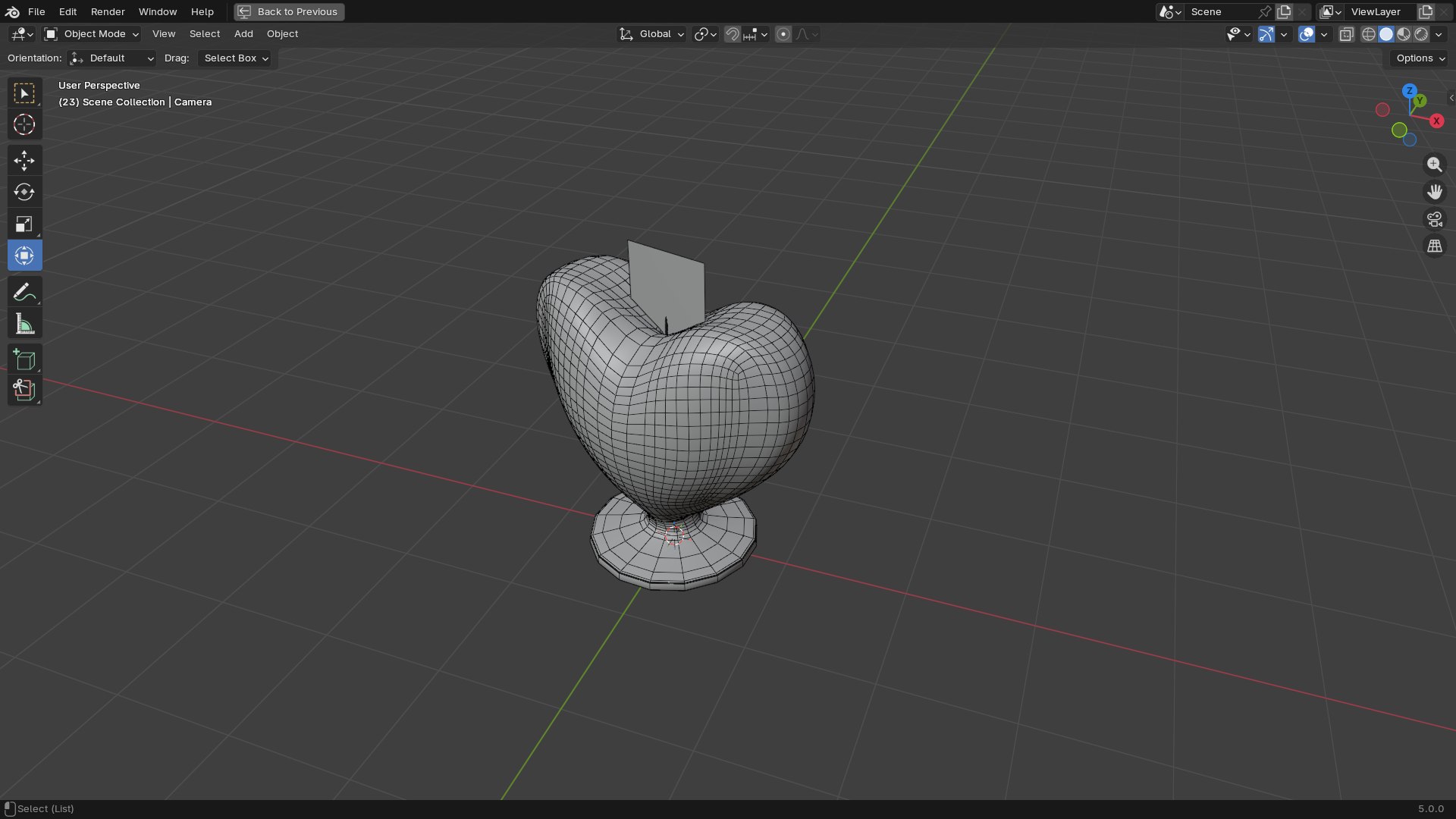Click the new scene copy icon
Screen dimensions: 1456x819
(1284, 11)
